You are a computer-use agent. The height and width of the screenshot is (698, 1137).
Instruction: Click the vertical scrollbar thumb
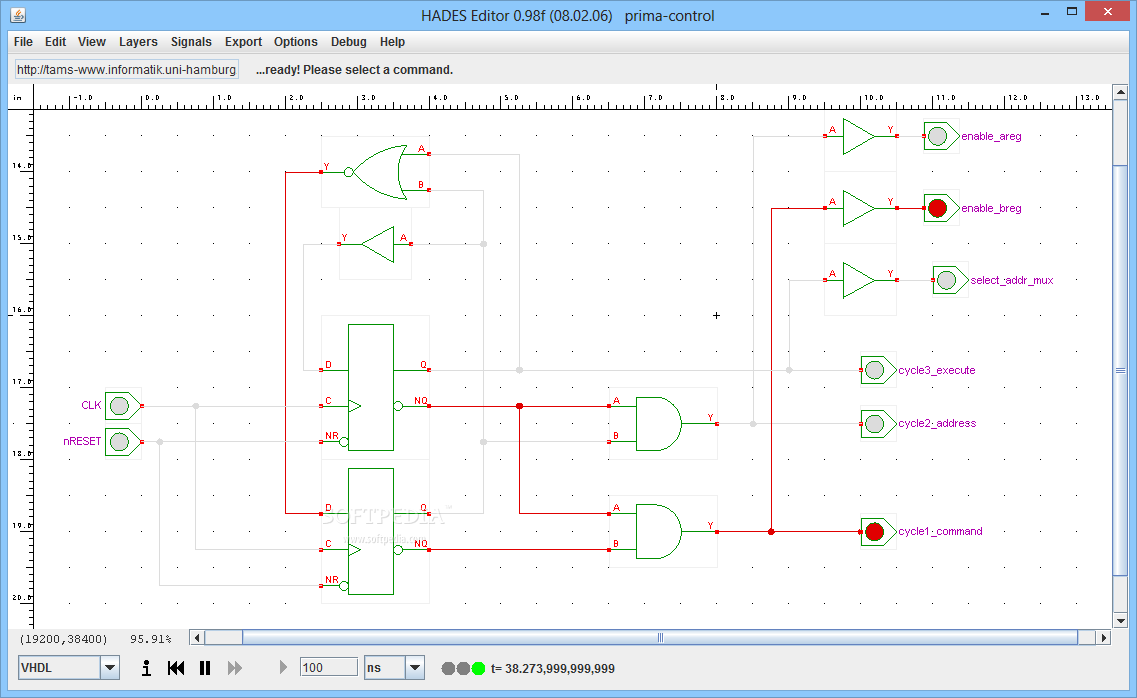pyautogui.click(x=1120, y=370)
